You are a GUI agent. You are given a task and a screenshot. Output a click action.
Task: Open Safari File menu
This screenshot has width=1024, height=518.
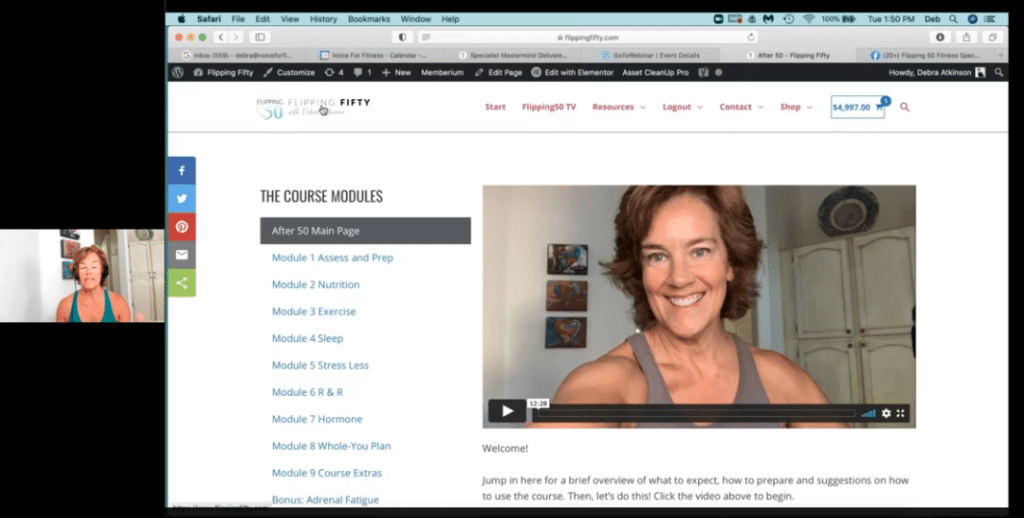pyautogui.click(x=238, y=20)
